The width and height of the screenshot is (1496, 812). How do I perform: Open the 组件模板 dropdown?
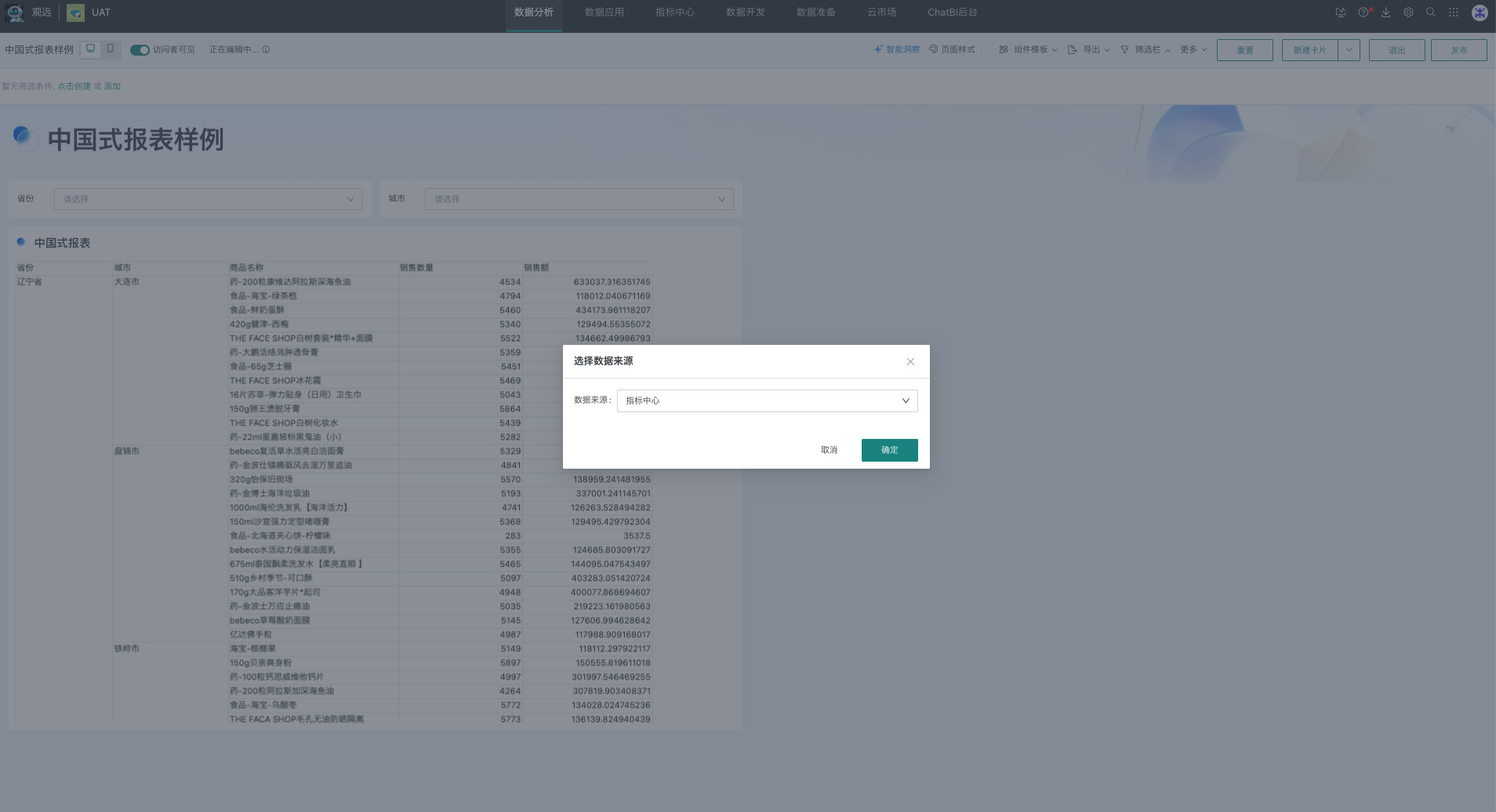[1029, 49]
